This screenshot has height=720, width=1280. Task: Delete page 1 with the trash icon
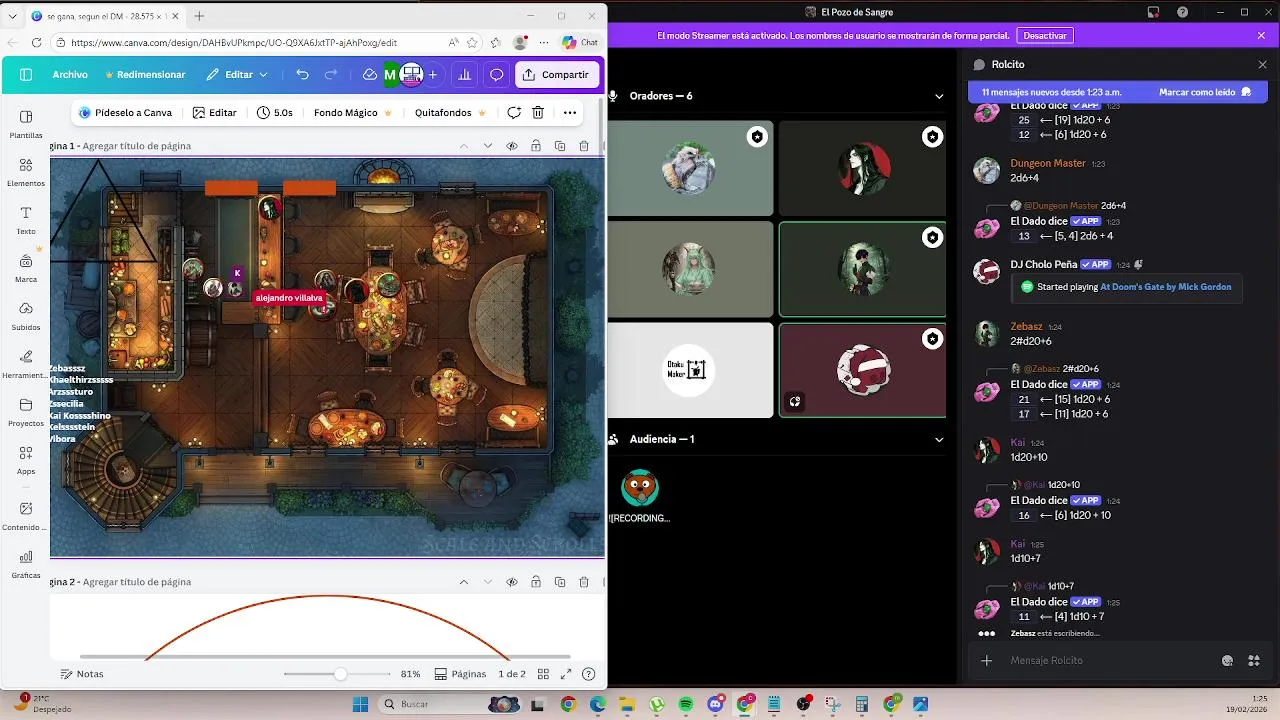point(584,146)
